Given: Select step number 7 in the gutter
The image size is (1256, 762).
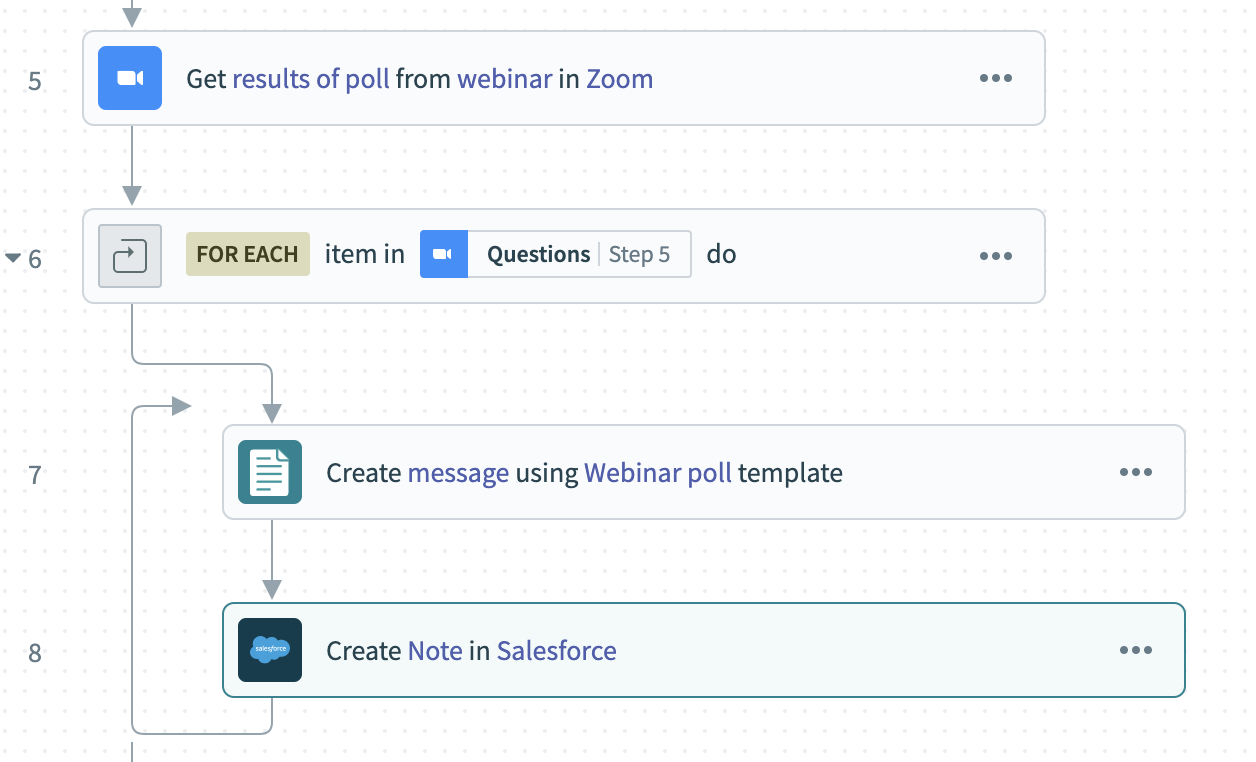Looking at the screenshot, I should pos(35,474).
